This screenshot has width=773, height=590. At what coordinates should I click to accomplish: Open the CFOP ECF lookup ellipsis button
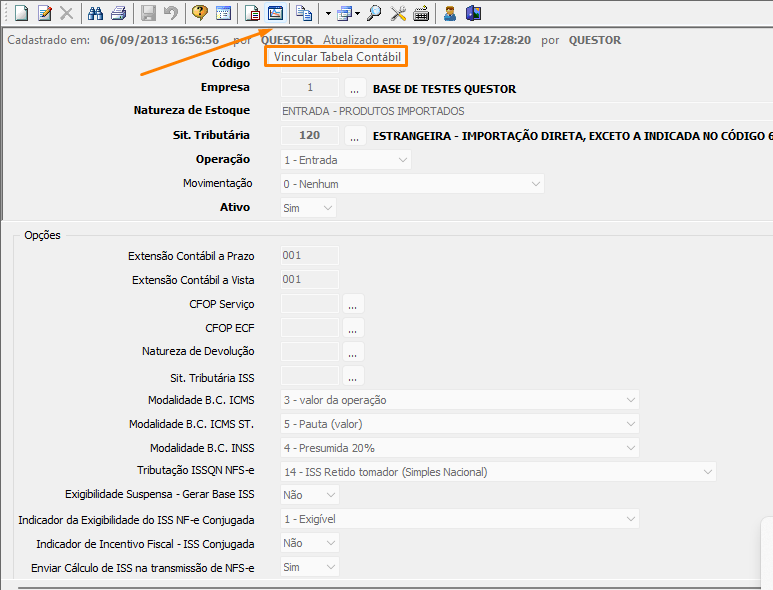(352, 328)
